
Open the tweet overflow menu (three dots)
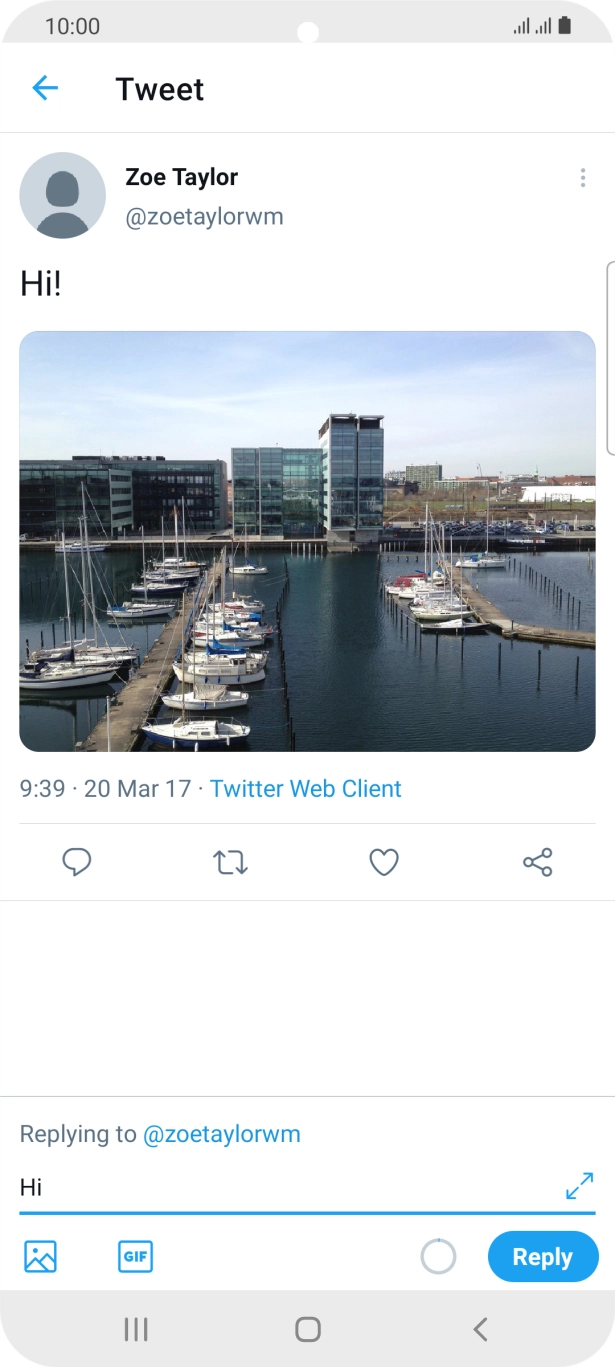point(582,178)
